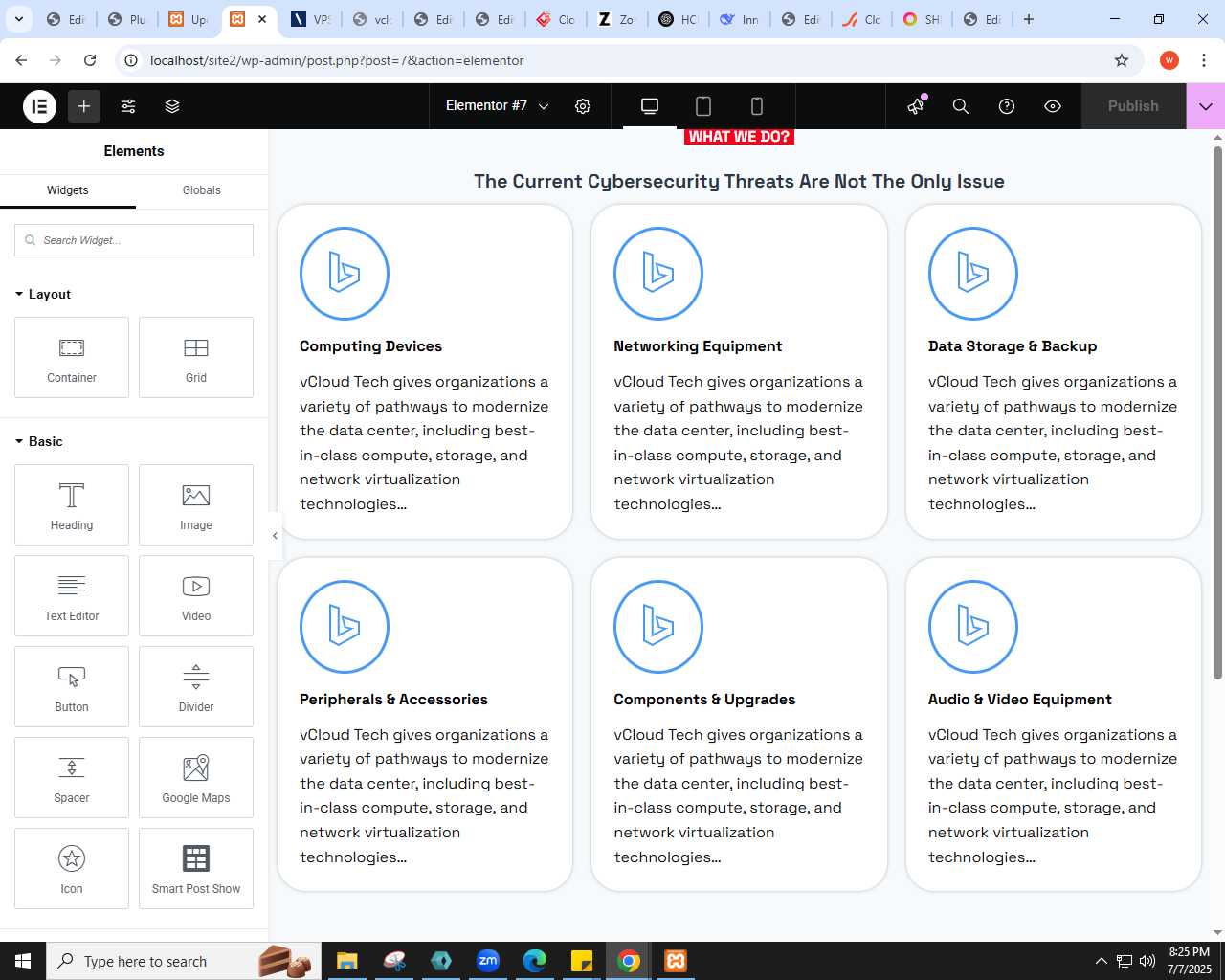1225x980 pixels.
Task: Select the Peripherals & Accessories title
Action: (x=393, y=700)
